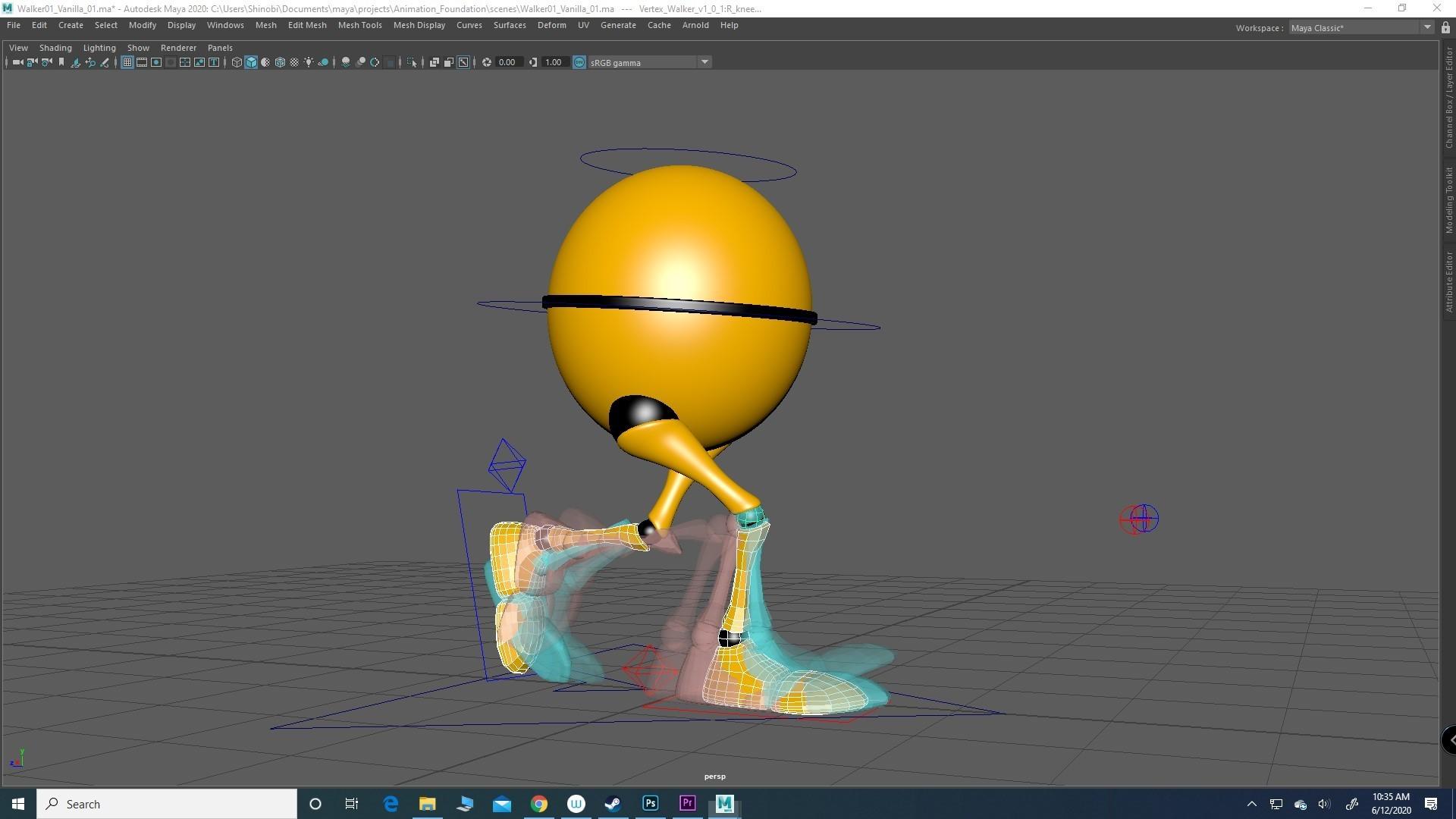Screen dimensions: 1456x819
Task: Open the Deform menu
Action: click(551, 25)
